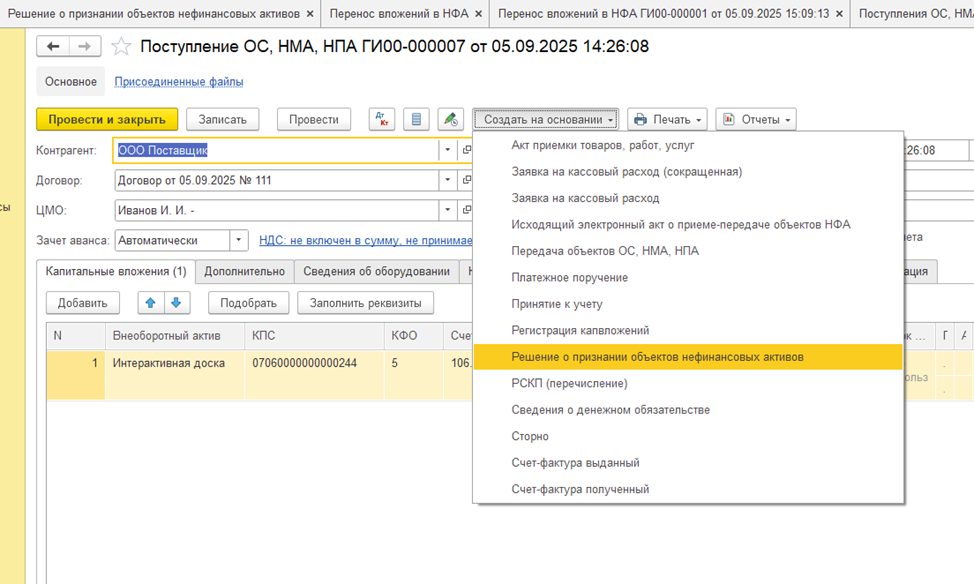Click the Внеоборотный актив column header
974x584 pixels.
[175, 335]
